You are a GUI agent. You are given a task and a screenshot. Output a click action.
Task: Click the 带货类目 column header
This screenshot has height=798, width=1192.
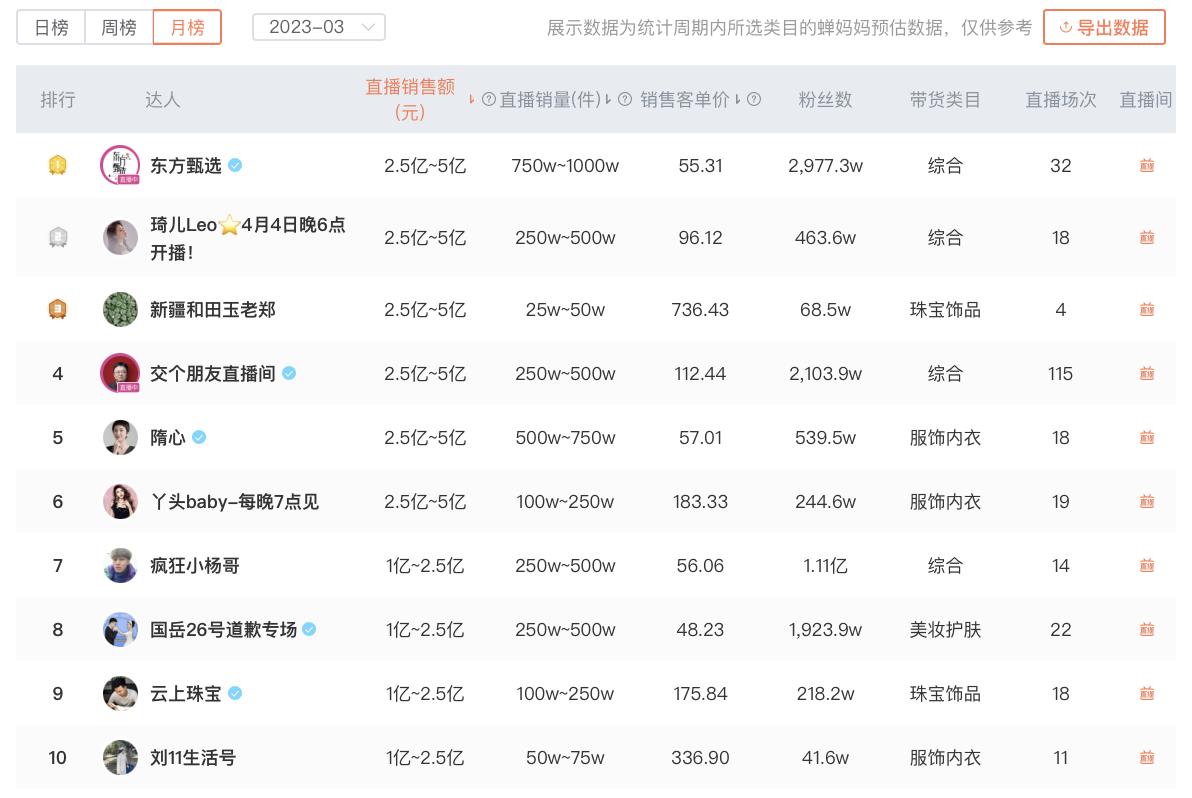pyautogui.click(x=945, y=100)
